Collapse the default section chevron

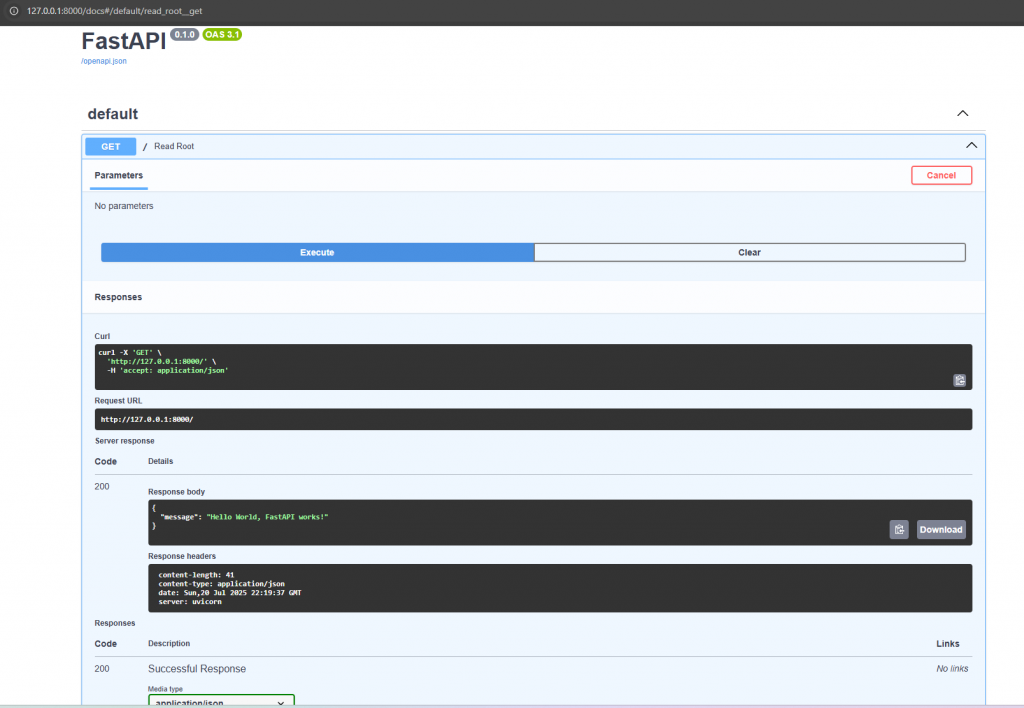click(963, 114)
